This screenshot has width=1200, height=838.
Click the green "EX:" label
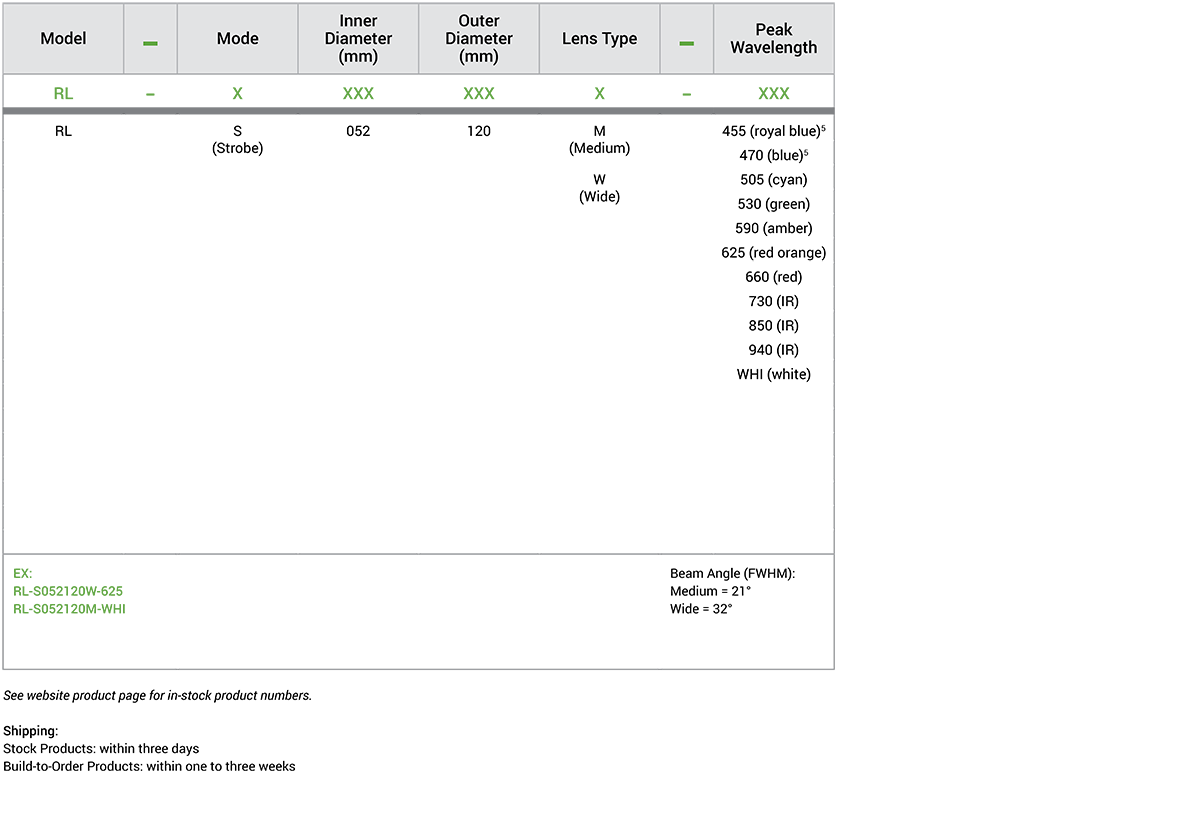(23, 574)
